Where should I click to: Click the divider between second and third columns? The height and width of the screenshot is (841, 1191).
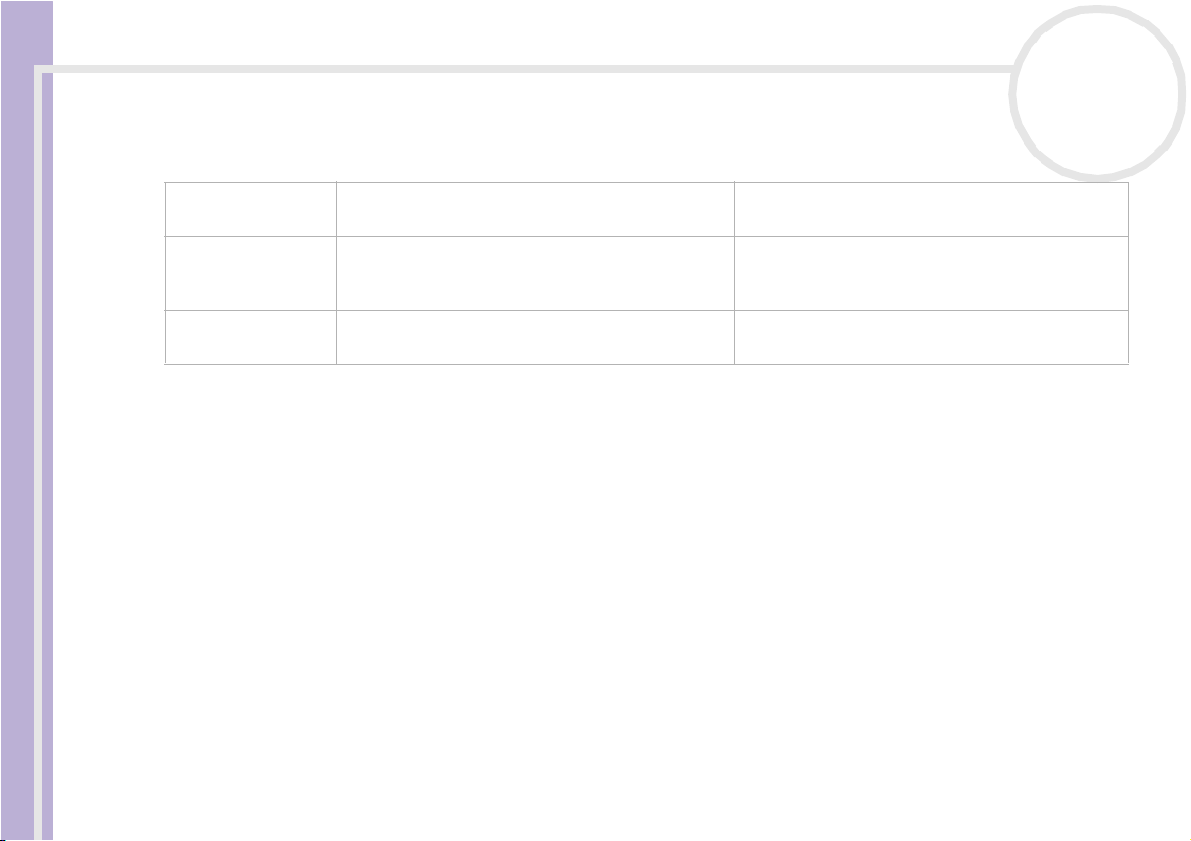point(735,273)
